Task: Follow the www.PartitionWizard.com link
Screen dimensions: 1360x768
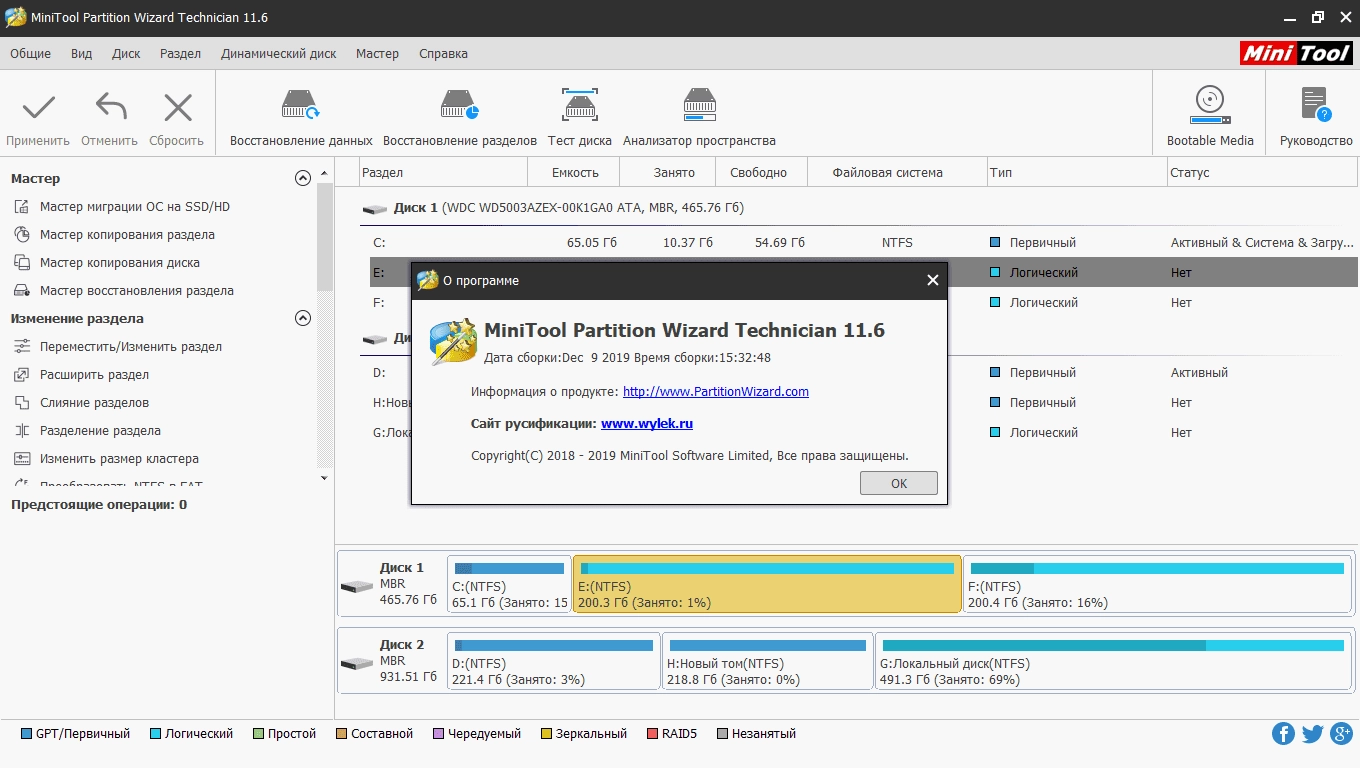Action: tap(716, 391)
